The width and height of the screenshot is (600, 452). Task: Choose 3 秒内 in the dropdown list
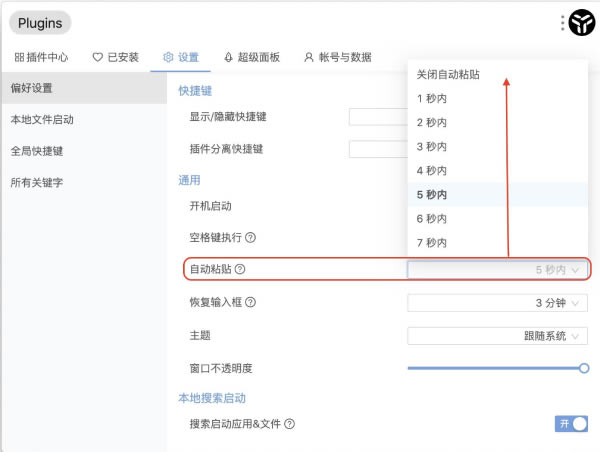click(432, 146)
